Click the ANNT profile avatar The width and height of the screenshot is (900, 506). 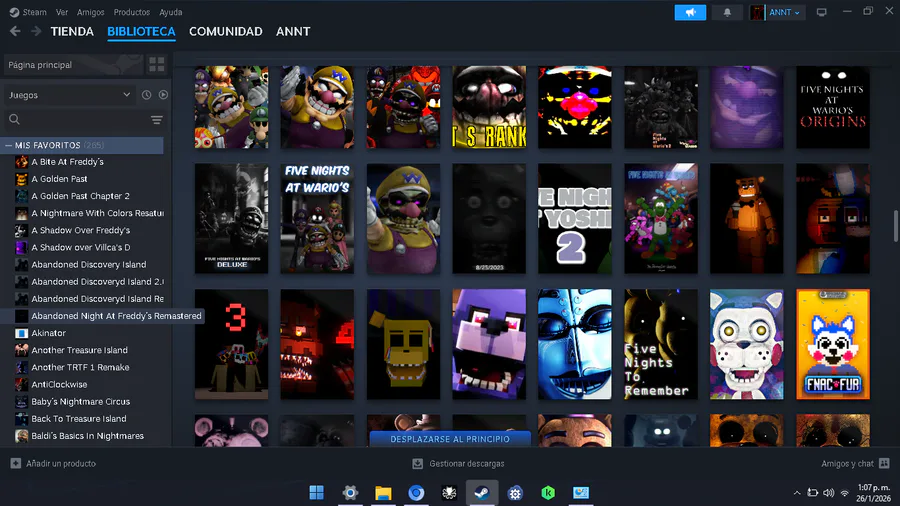(757, 12)
